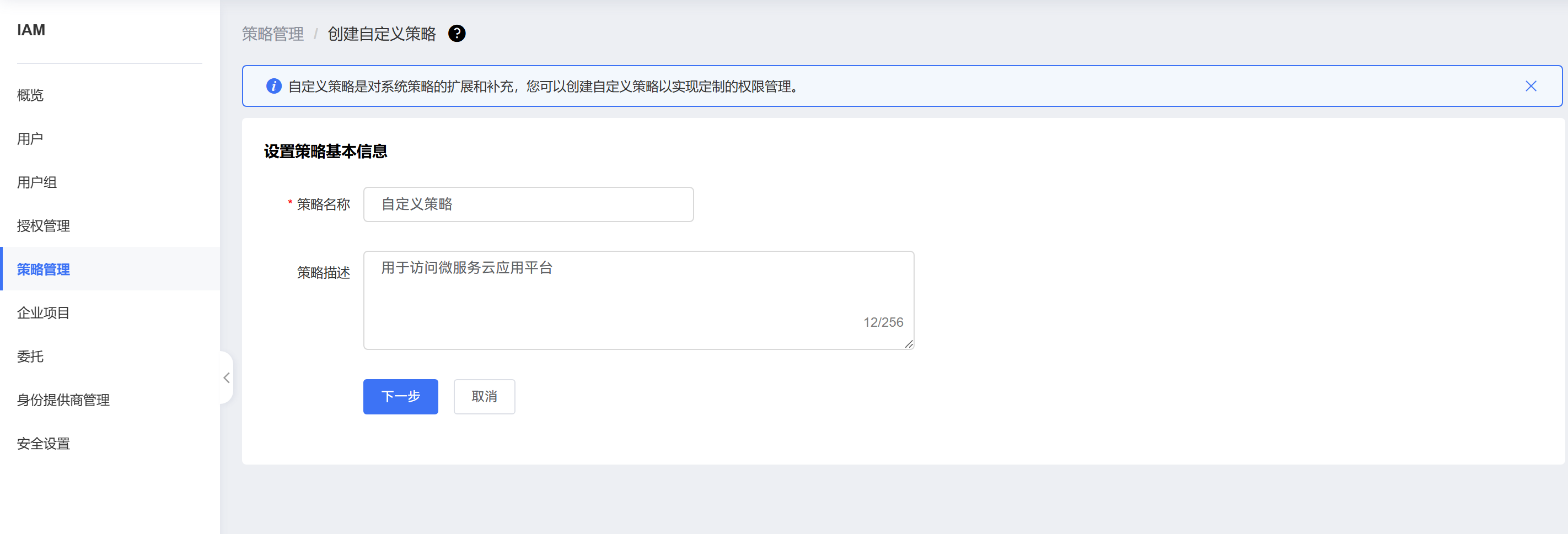This screenshot has height=534, width=1568.
Task: Open 企业项目 in the sidebar
Action: click(x=44, y=312)
